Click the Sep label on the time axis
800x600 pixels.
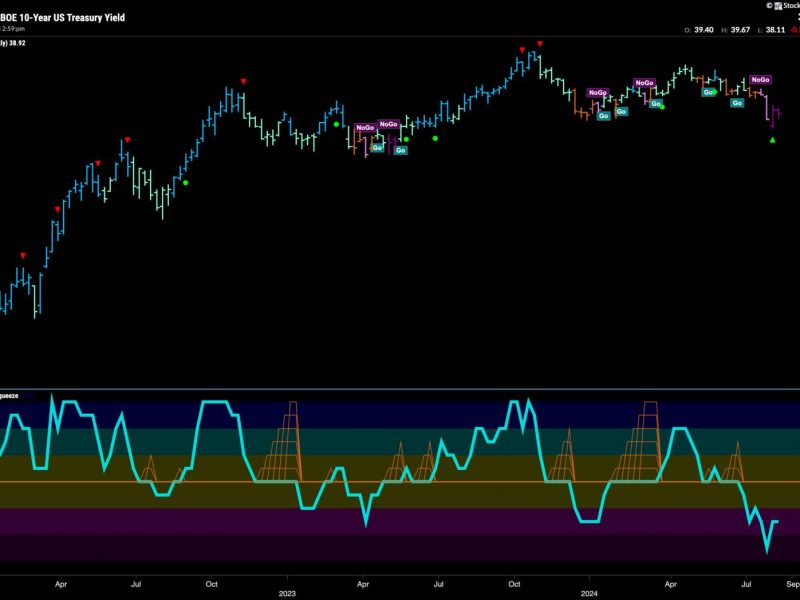click(793, 584)
